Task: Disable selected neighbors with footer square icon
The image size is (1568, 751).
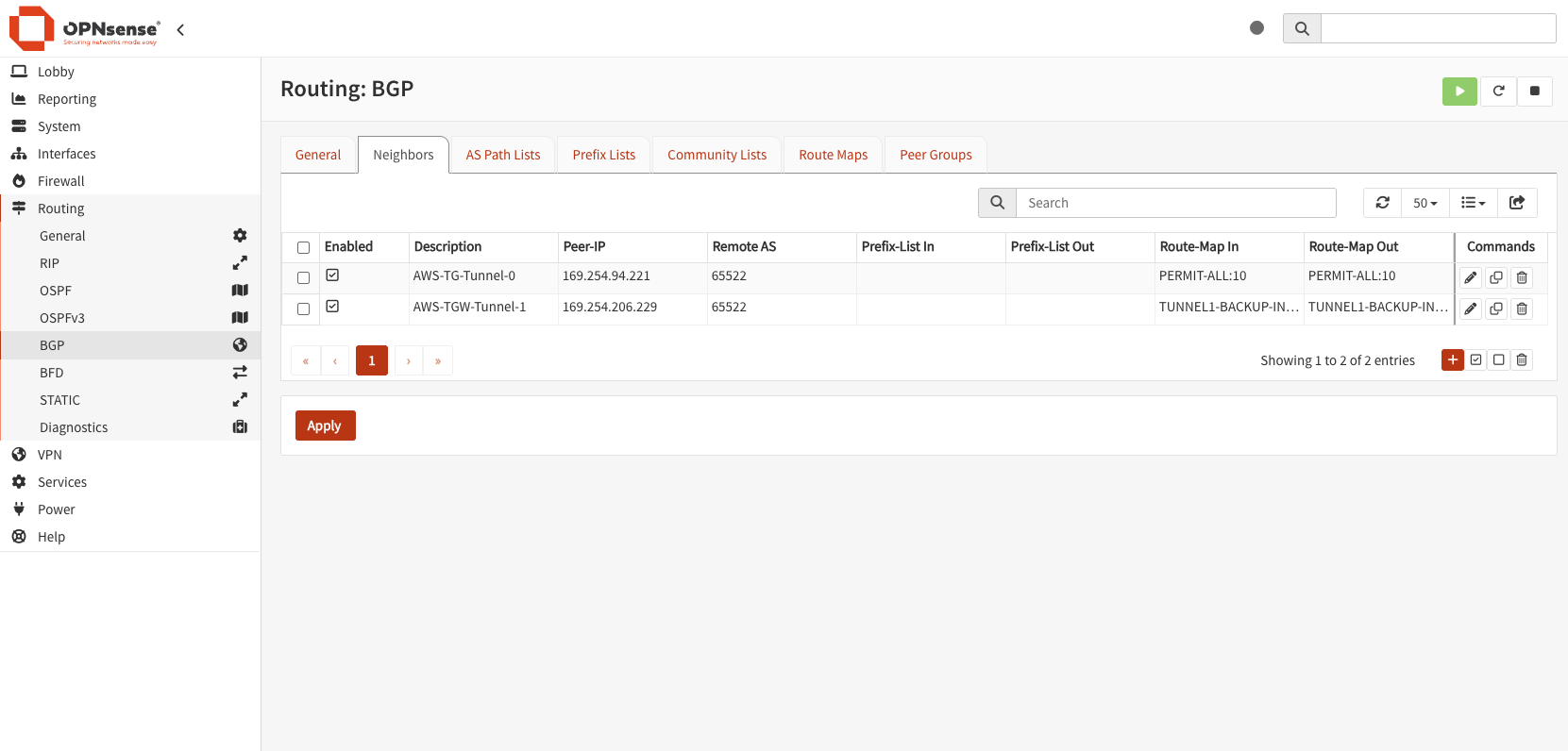Action: click(x=1499, y=359)
